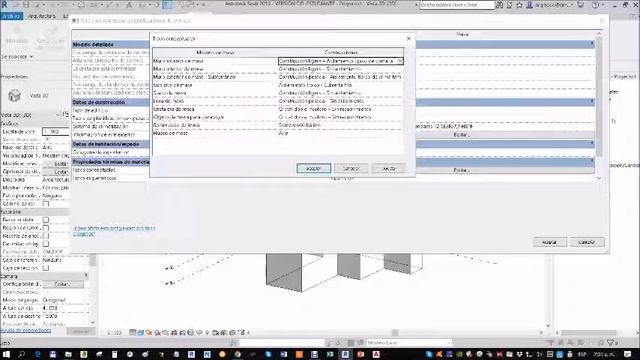Open the Autodesk App Store cart icon
This screenshot has width=640, height=360.
pyautogui.click(x=581, y=5)
